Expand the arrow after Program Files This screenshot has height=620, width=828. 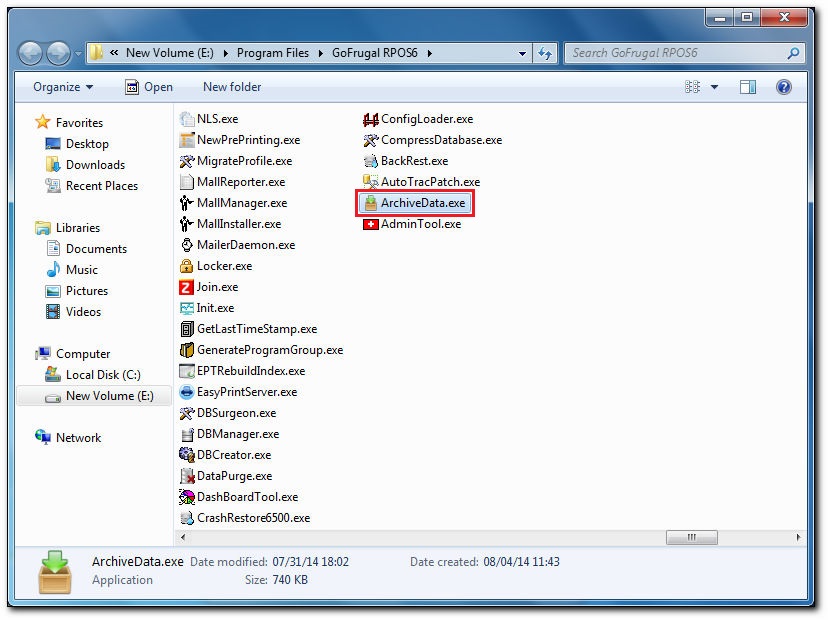[x=321, y=53]
